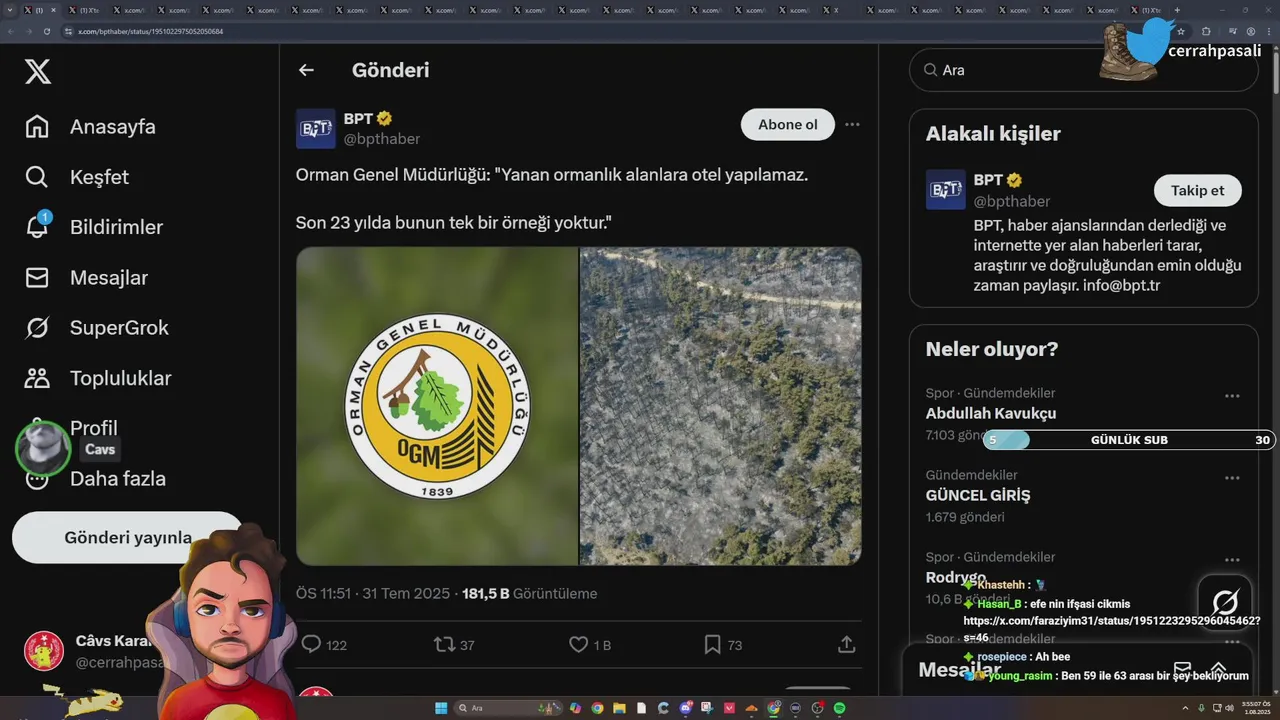Go back with the arrow next to Gönderi
The height and width of the screenshot is (720, 1280).
click(x=306, y=70)
